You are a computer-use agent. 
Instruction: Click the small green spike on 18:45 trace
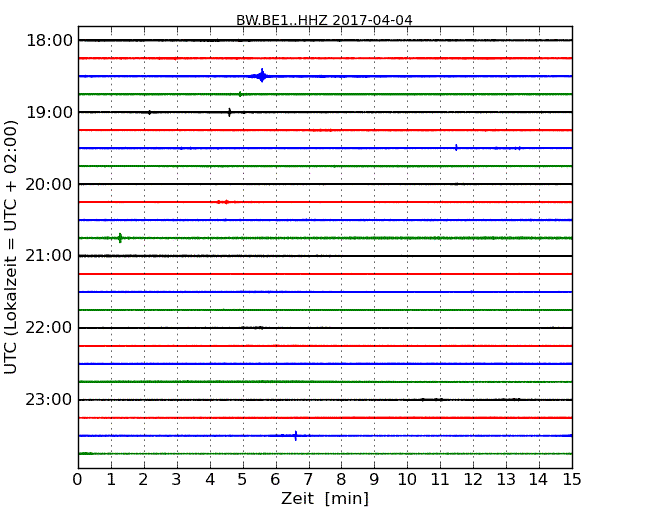point(240,94)
